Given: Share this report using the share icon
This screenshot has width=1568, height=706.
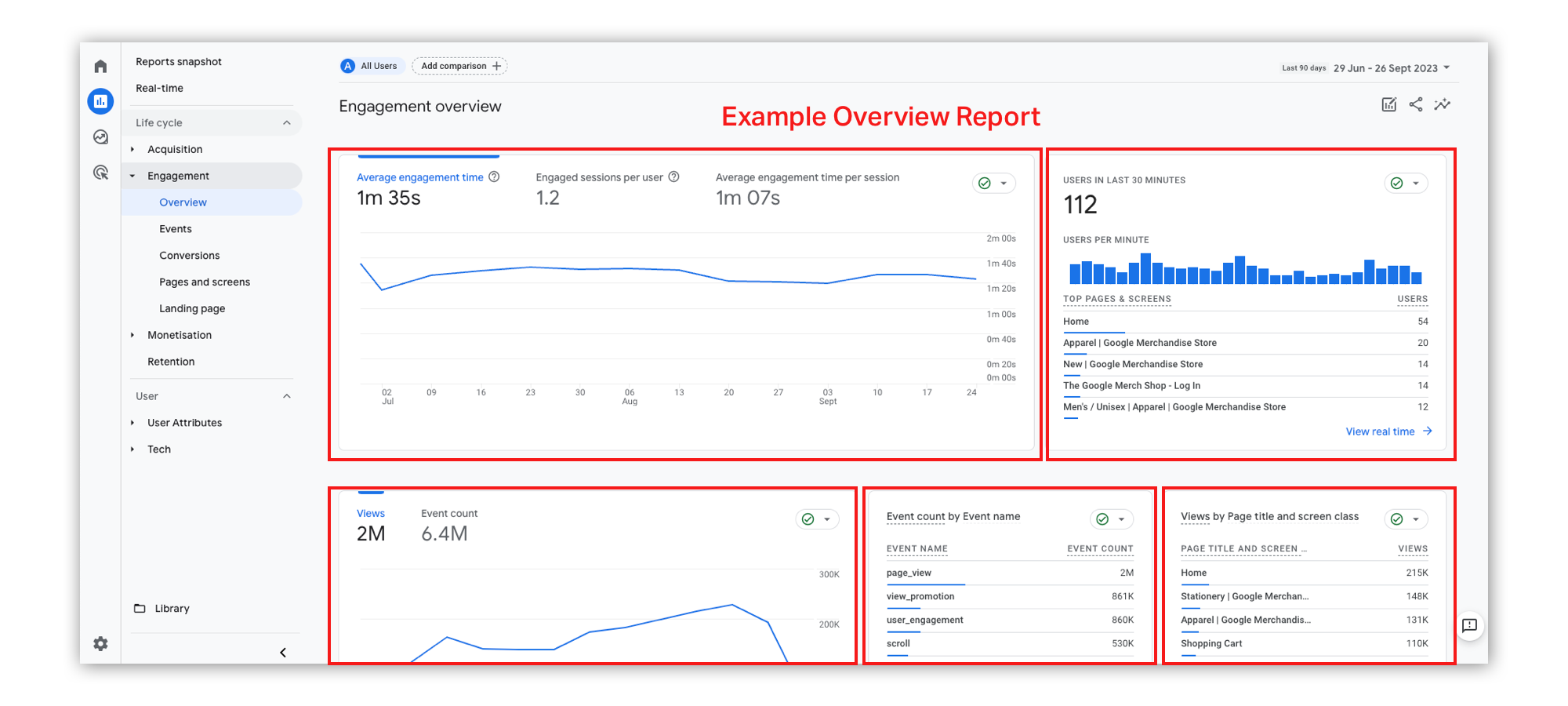Looking at the screenshot, I should tap(1416, 104).
